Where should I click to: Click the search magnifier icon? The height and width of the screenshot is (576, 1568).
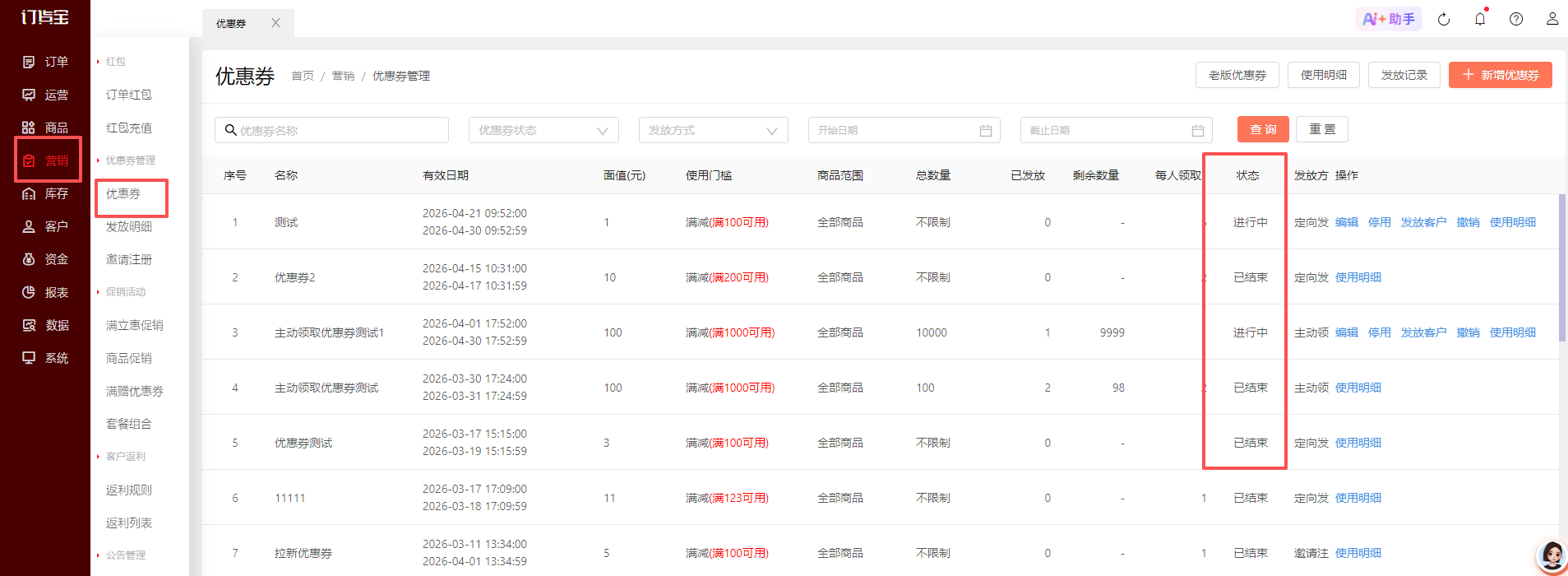(x=230, y=130)
